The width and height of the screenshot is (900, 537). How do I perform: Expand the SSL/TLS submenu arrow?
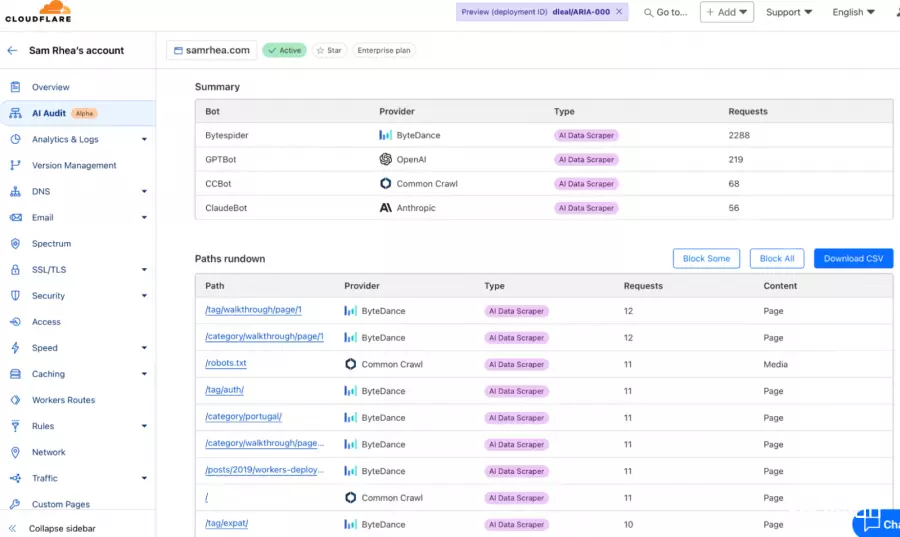(x=144, y=270)
